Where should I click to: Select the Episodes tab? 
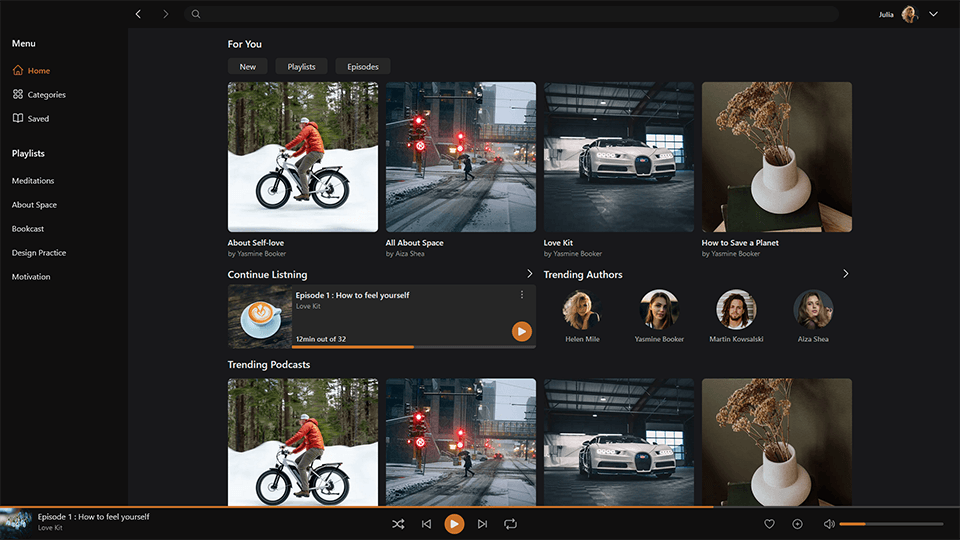[362, 67]
